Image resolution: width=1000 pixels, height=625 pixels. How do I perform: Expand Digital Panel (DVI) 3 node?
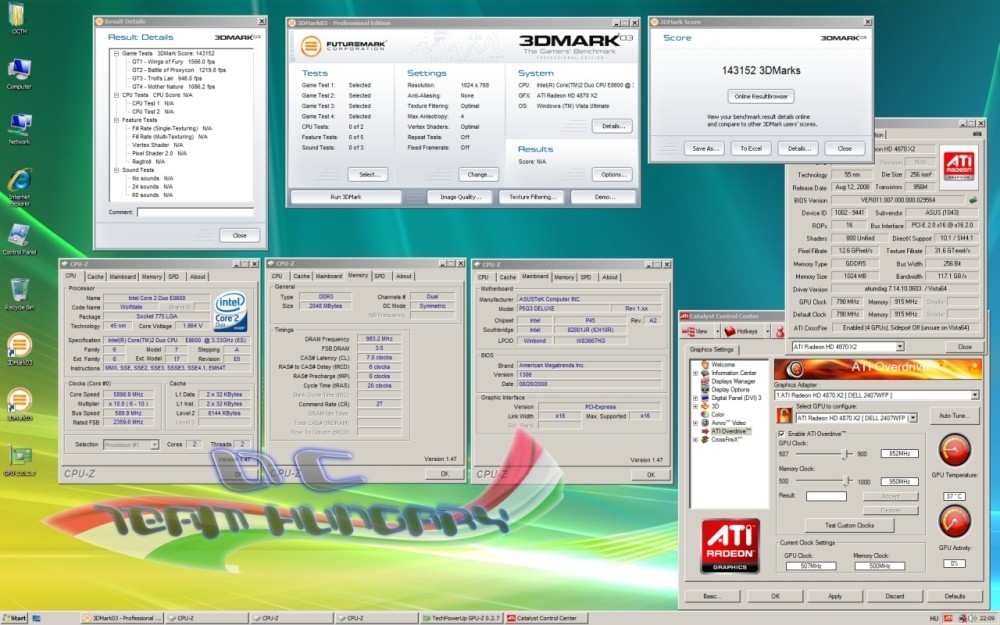point(695,398)
